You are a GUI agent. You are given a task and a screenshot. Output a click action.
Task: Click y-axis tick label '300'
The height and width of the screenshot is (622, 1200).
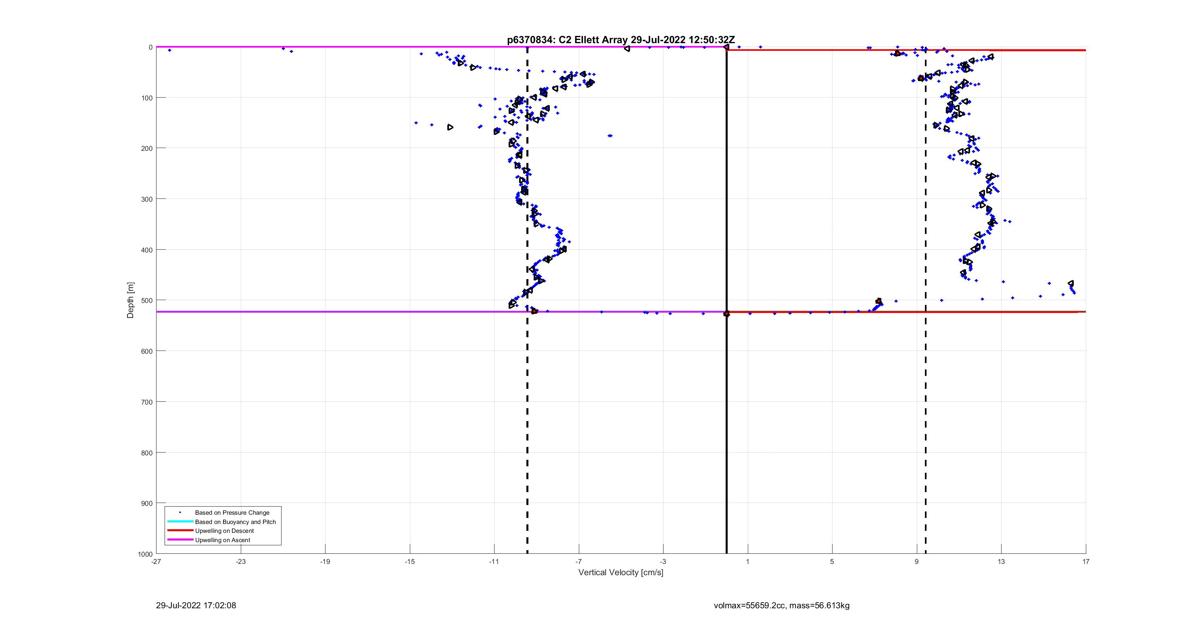pyautogui.click(x=145, y=199)
